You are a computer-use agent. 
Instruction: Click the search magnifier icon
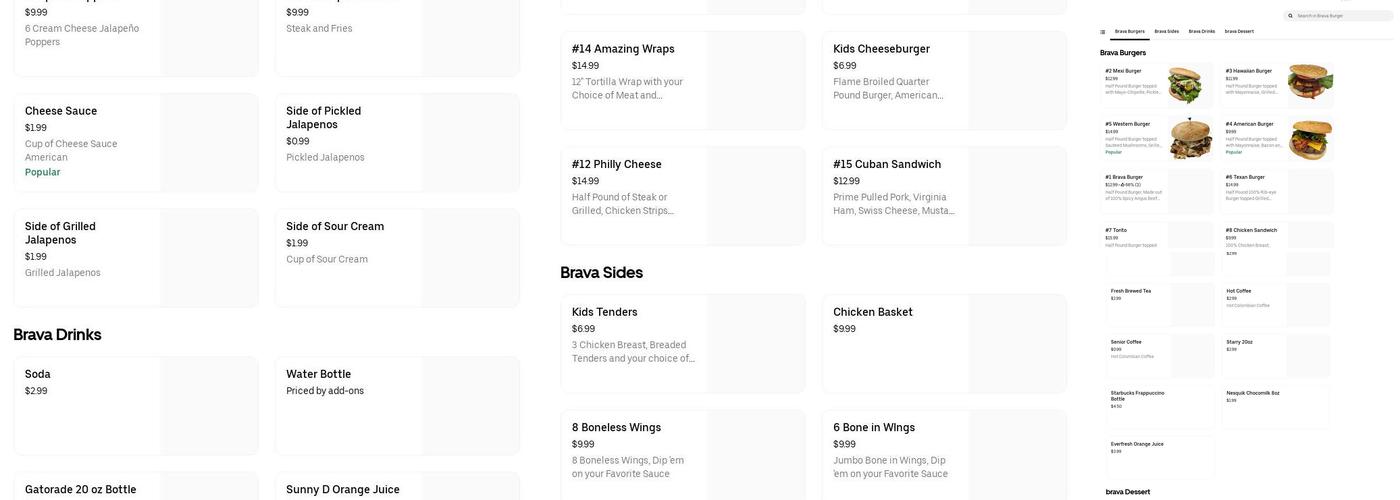pos(1290,16)
